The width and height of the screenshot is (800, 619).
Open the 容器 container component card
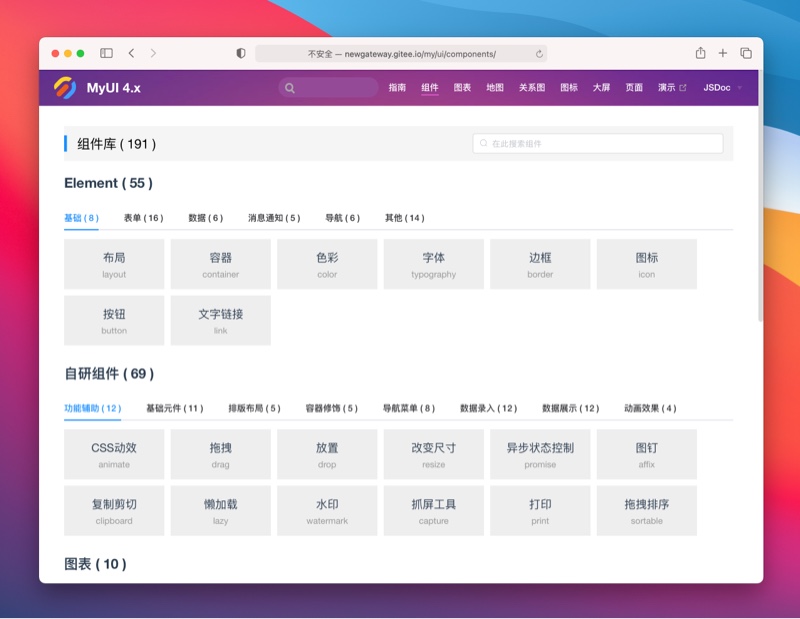220,264
